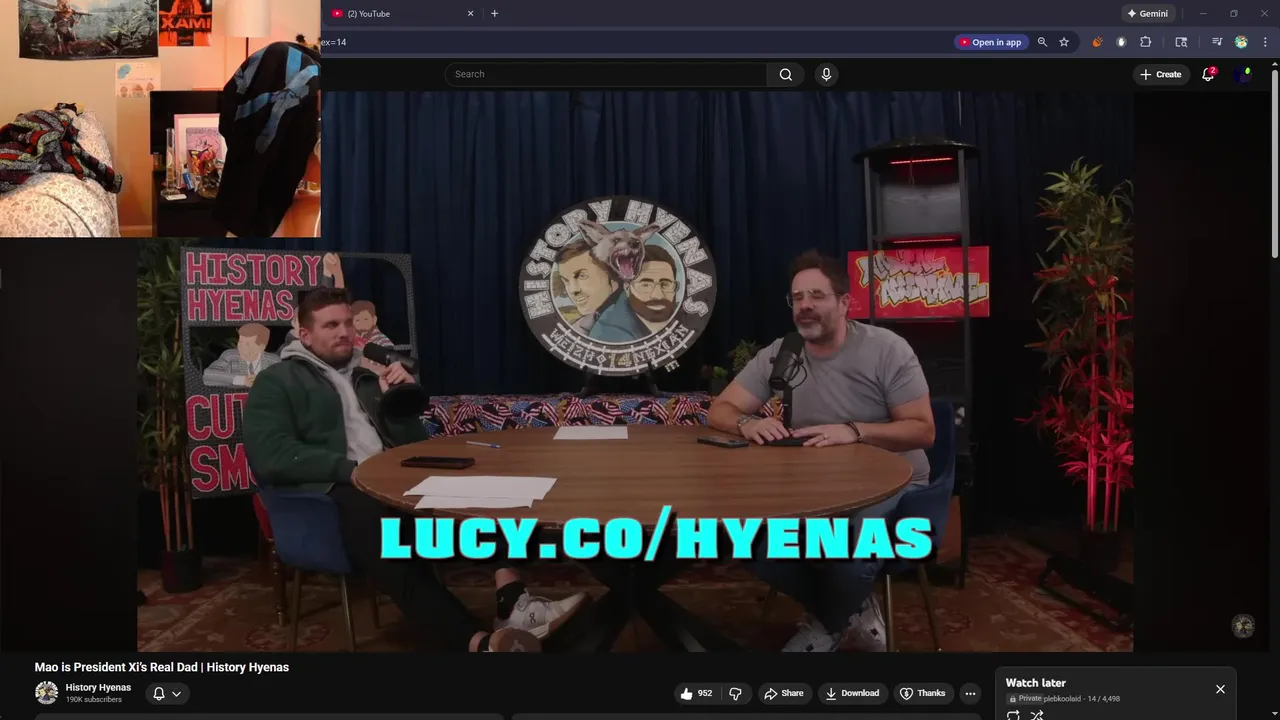Viewport: 1280px width, 720px height.
Task: Bookmark this page with the star
Action: point(1064,42)
